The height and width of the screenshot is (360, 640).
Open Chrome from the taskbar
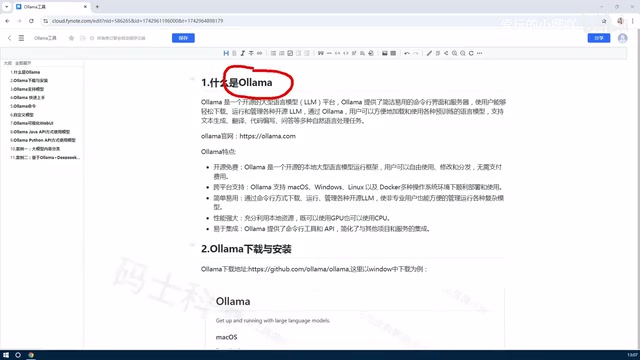point(31,355)
